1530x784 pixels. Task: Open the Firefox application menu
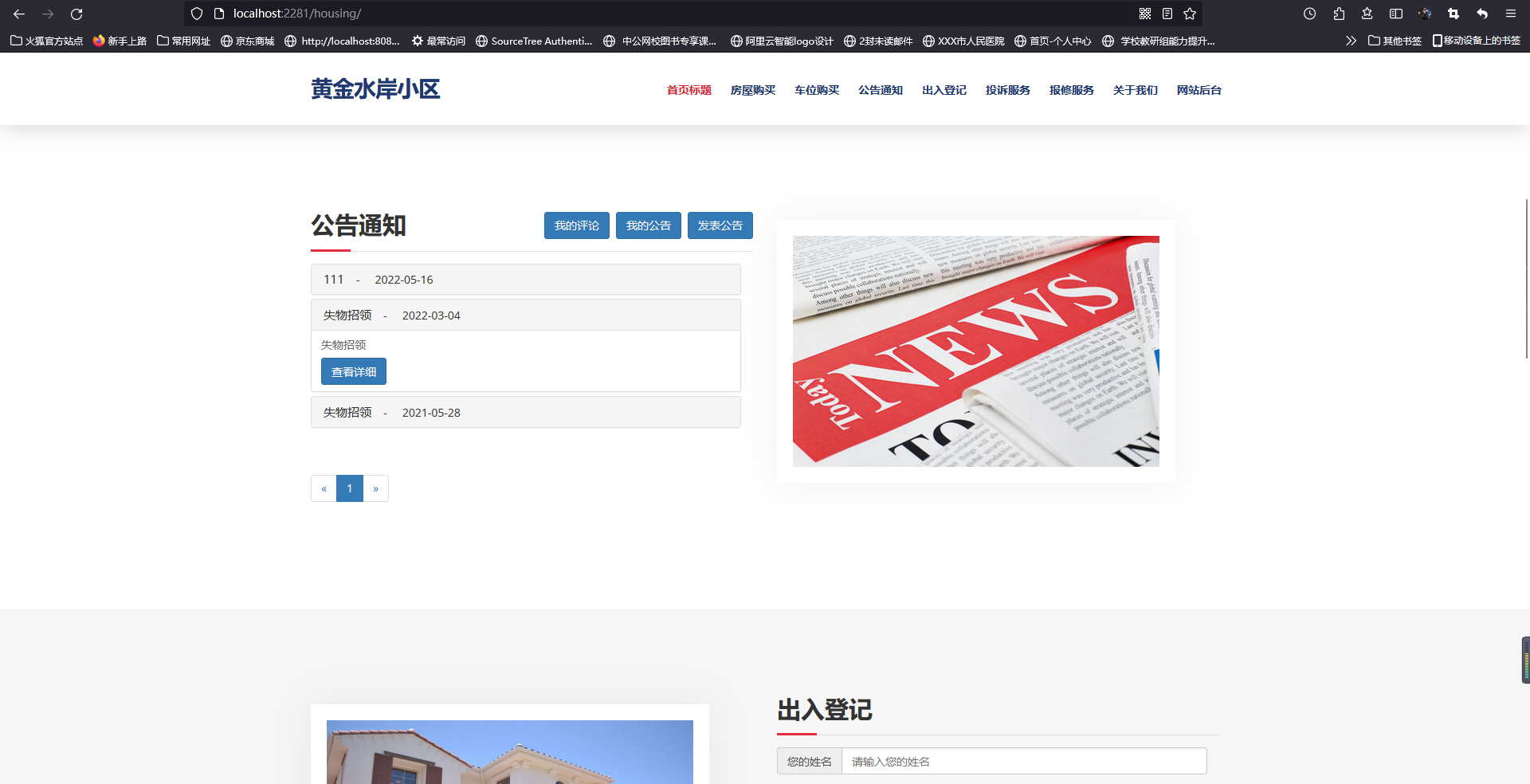point(1511,14)
